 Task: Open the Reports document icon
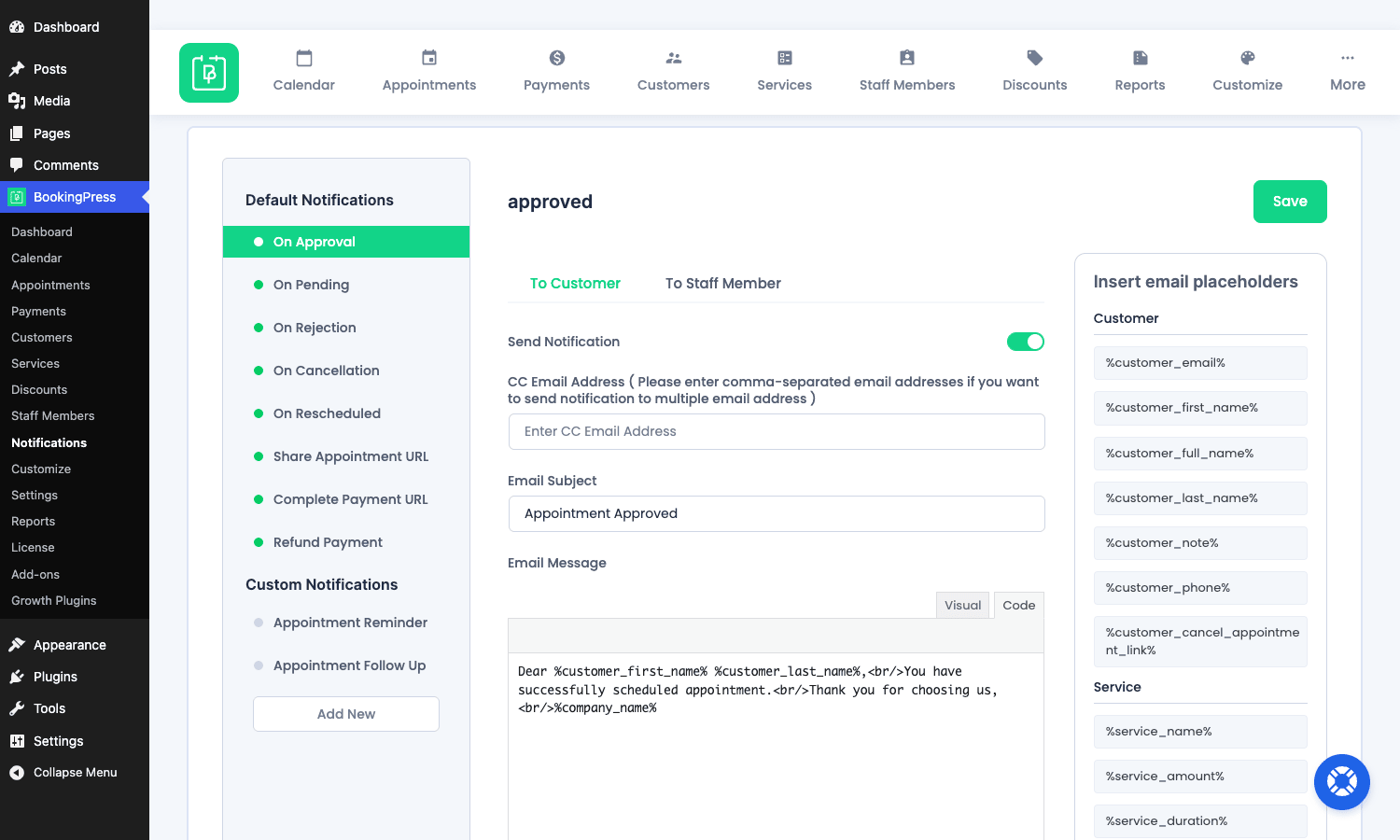coord(1141,58)
